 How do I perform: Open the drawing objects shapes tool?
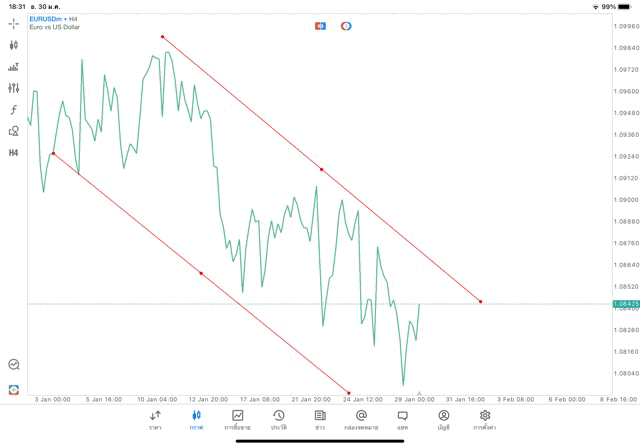14,131
